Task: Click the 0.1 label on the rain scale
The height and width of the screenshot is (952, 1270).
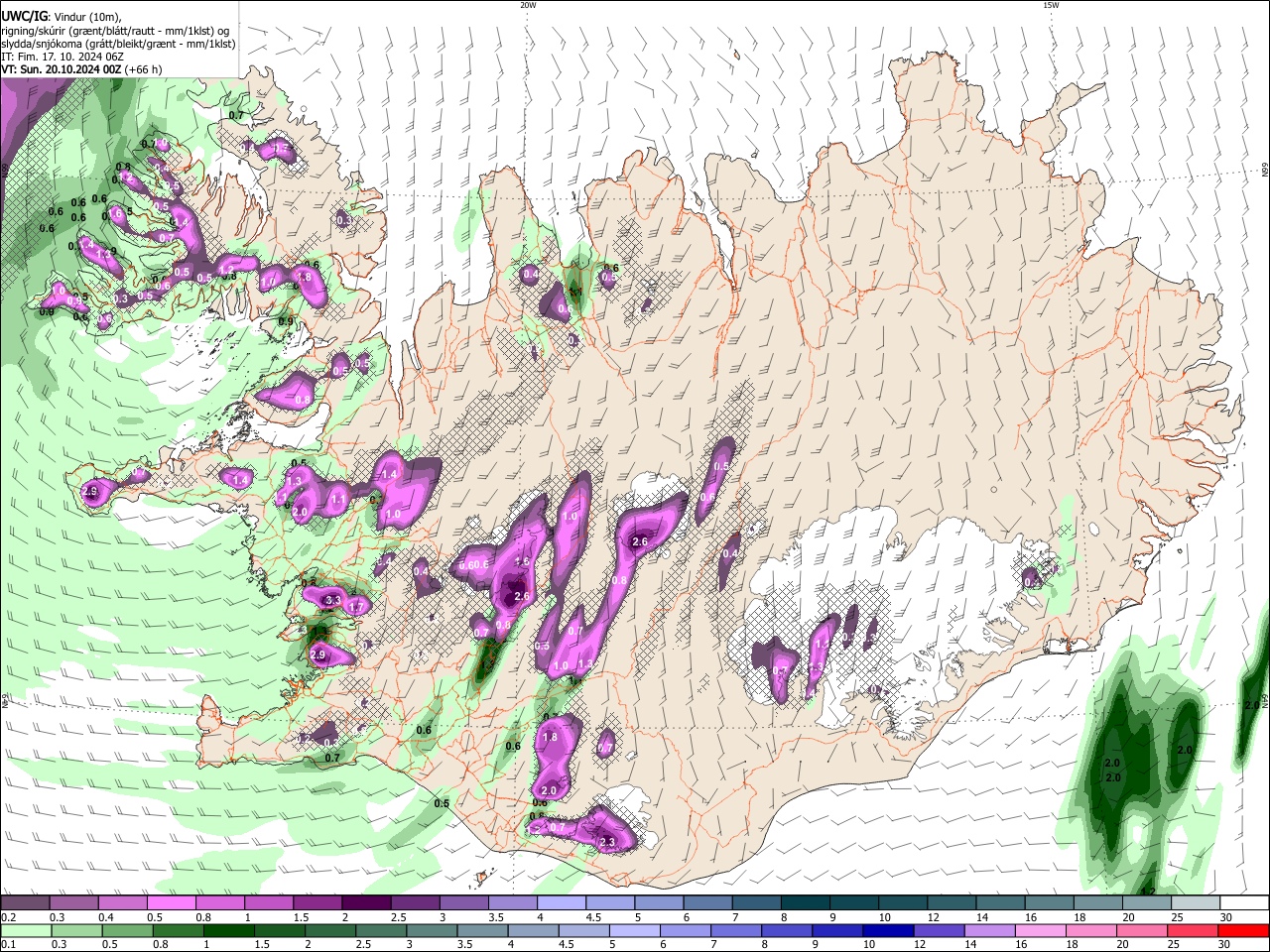Action: (7, 945)
